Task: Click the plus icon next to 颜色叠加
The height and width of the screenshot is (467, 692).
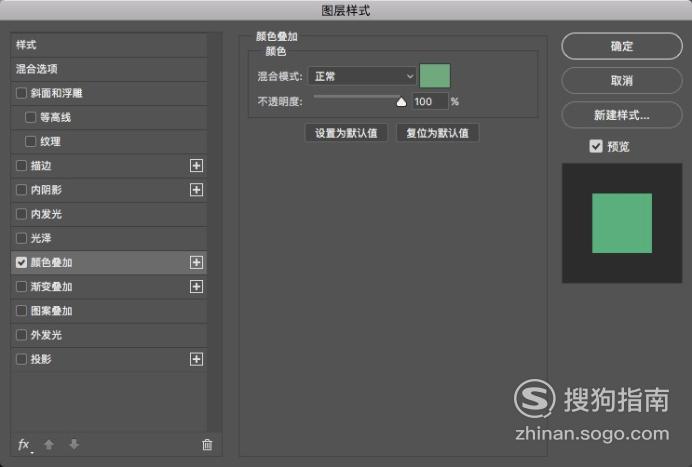Action: click(x=196, y=263)
